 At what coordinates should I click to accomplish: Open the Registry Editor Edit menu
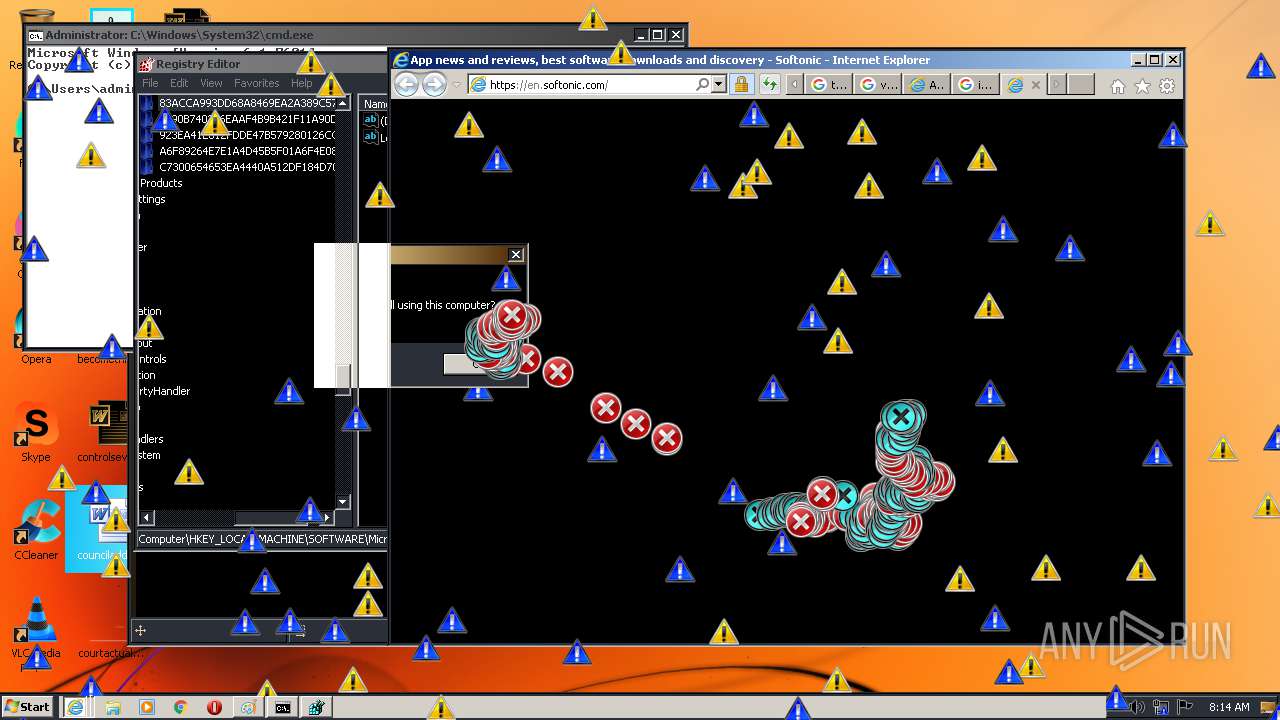click(x=179, y=83)
